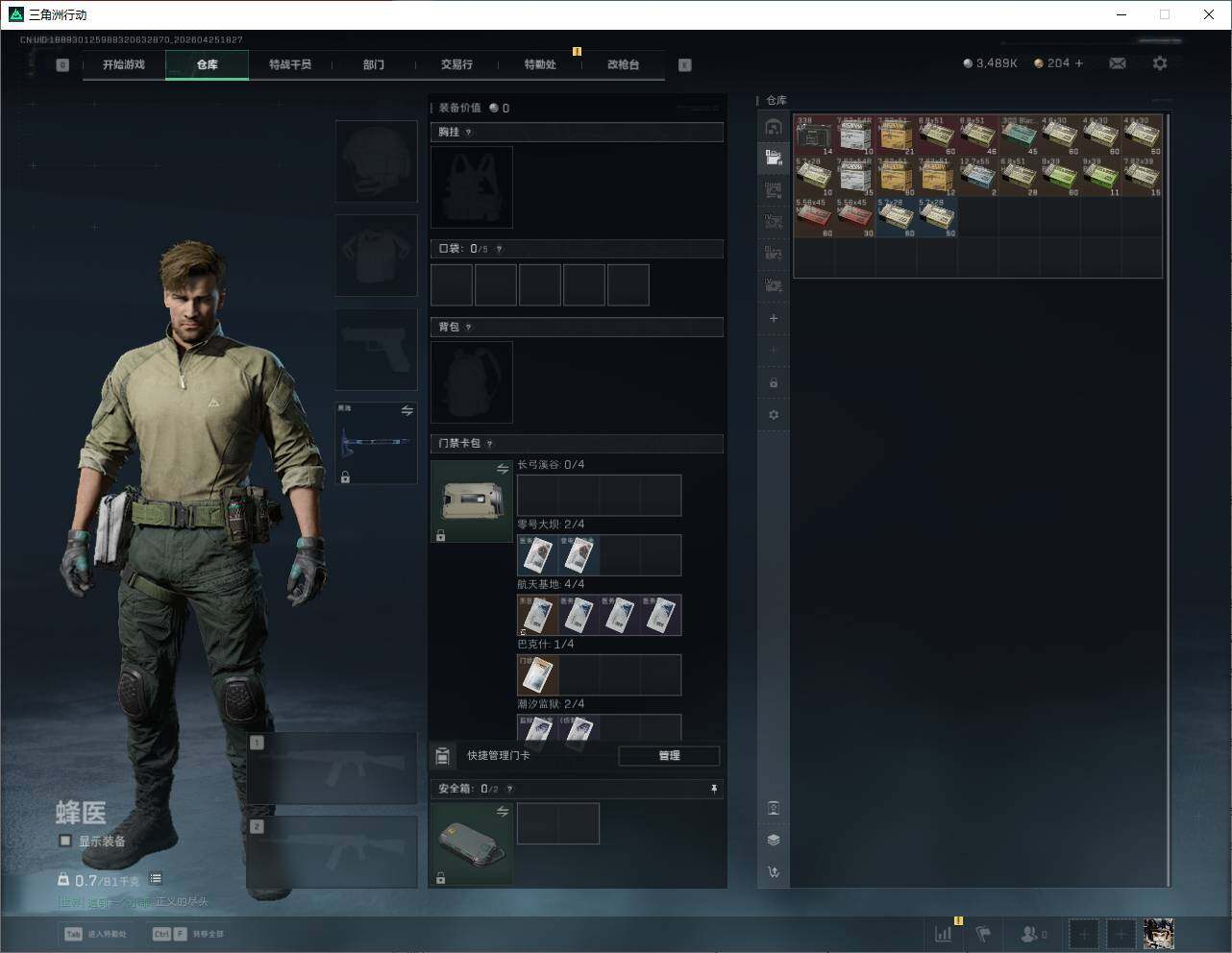This screenshot has height=953, width=1232.
Task: Select the 5.7x28 ammo stack of 50
Action: [938, 218]
